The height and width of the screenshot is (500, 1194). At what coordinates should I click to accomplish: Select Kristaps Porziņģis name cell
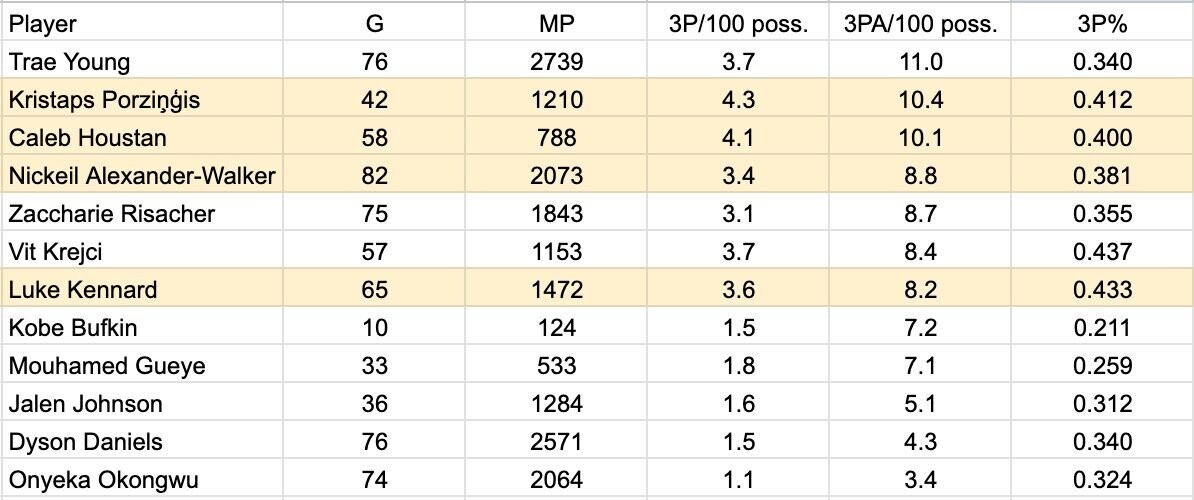(142, 98)
